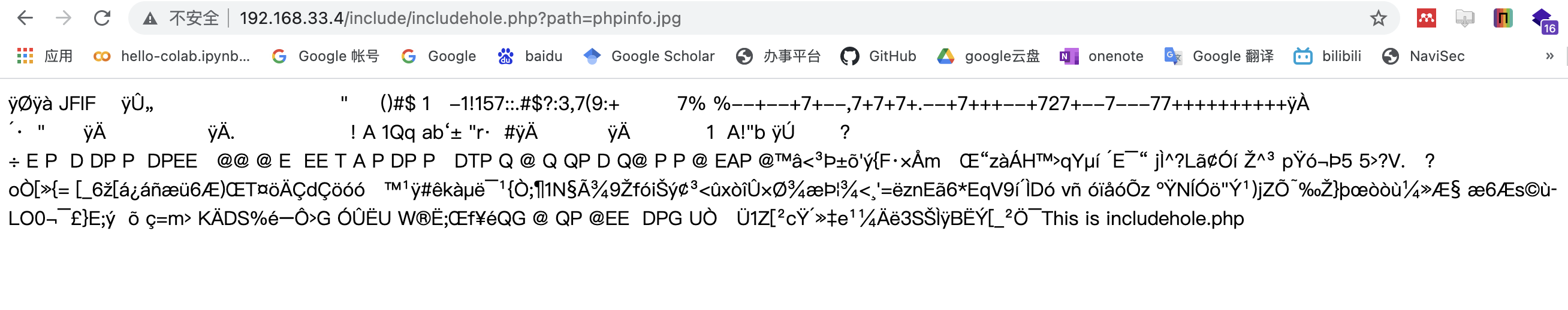Screen dimensions: 1568x310
Task: Click the not-secure warning icon
Action: (x=150, y=19)
